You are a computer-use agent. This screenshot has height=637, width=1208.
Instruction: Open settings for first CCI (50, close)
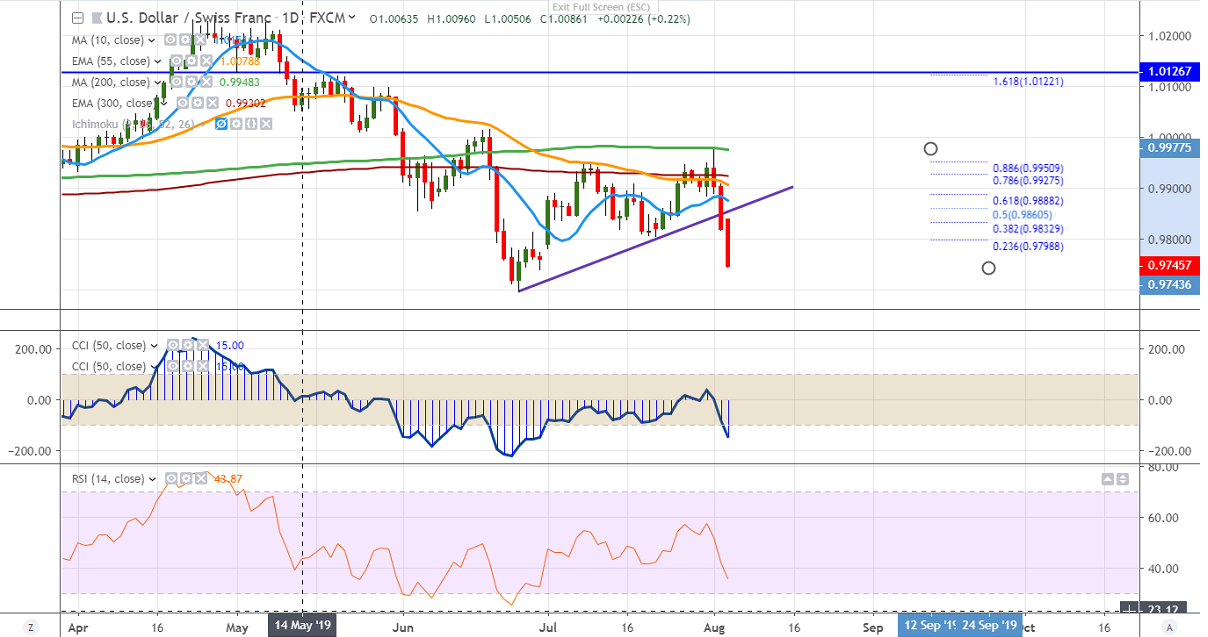click(188, 345)
